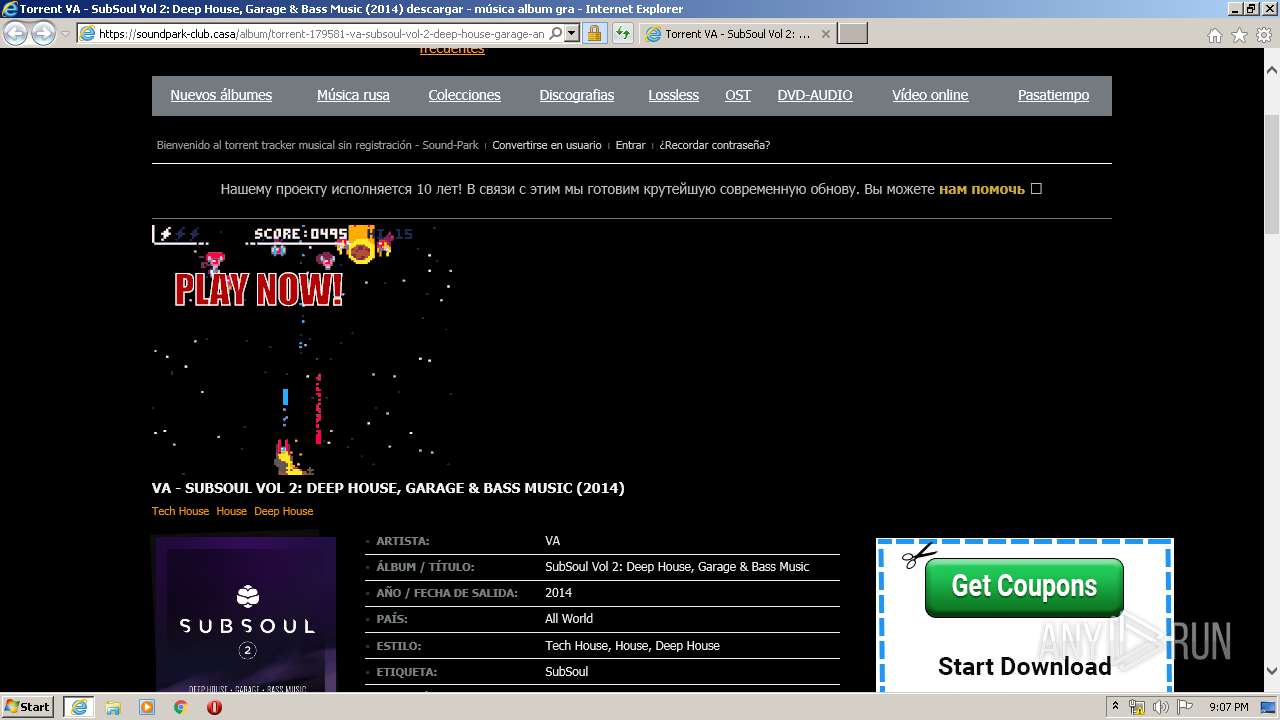1280x720 pixels.
Task: Open the OST menu item
Action: pyautogui.click(x=738, y=95)
